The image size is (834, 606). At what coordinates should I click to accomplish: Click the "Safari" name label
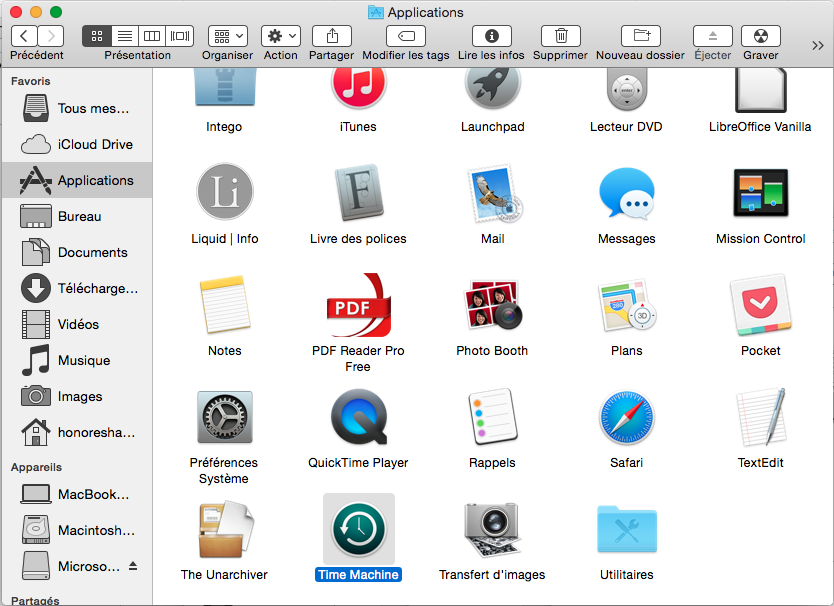627,462
